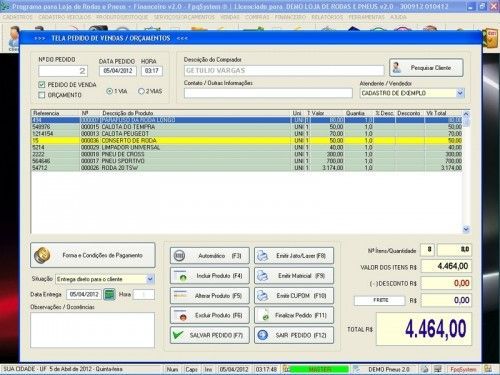Click Incluir Produto (F4) button
Screen dimensions: 500x375
[210, 276]
